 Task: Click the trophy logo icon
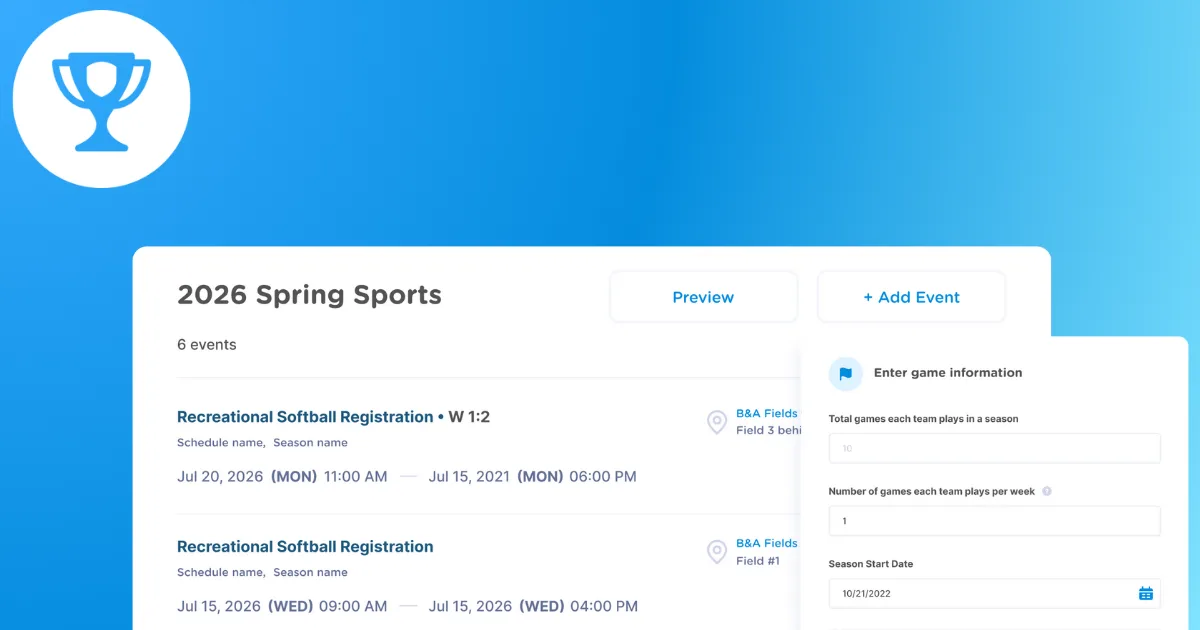tap(100, 98)
